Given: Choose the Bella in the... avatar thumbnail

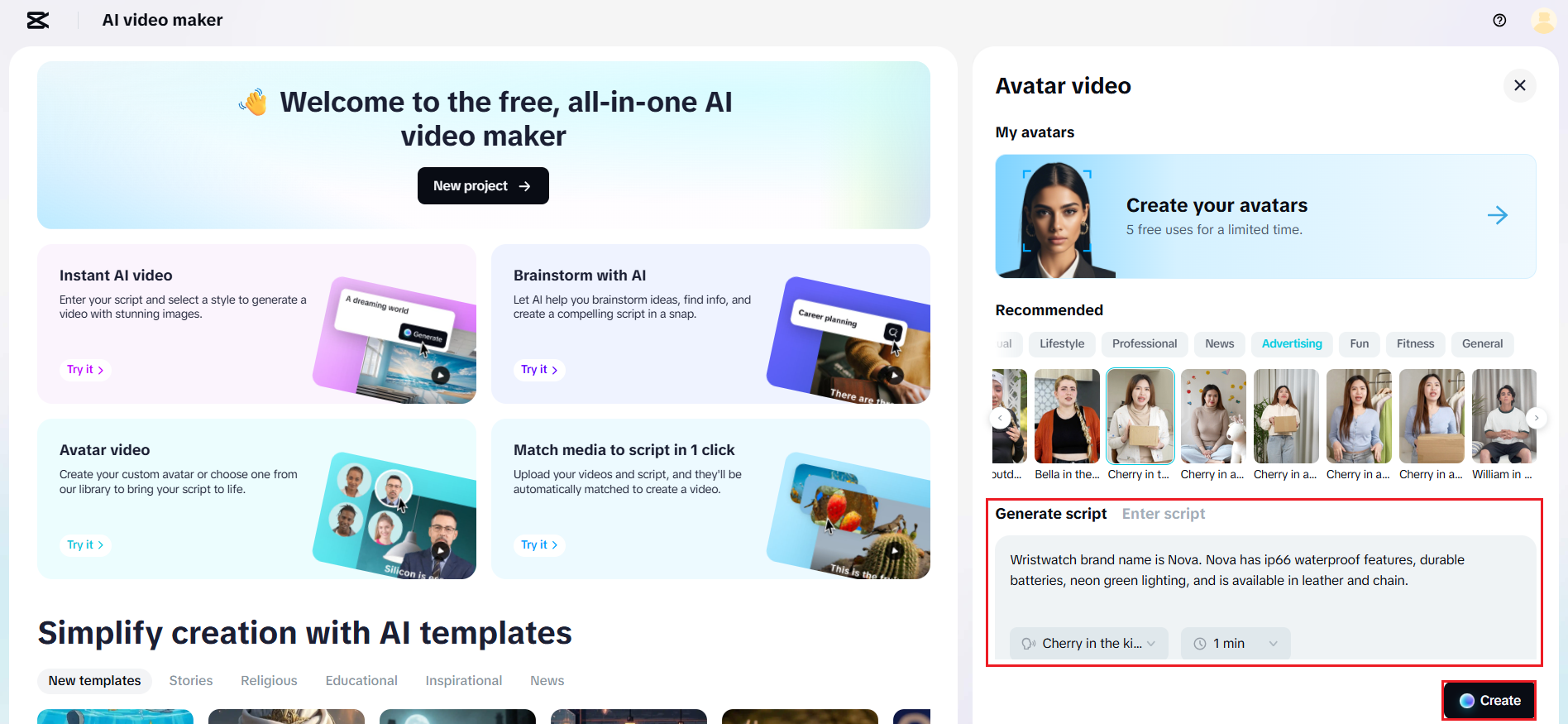Looking at the screenshot, I should pos(1067,416).
